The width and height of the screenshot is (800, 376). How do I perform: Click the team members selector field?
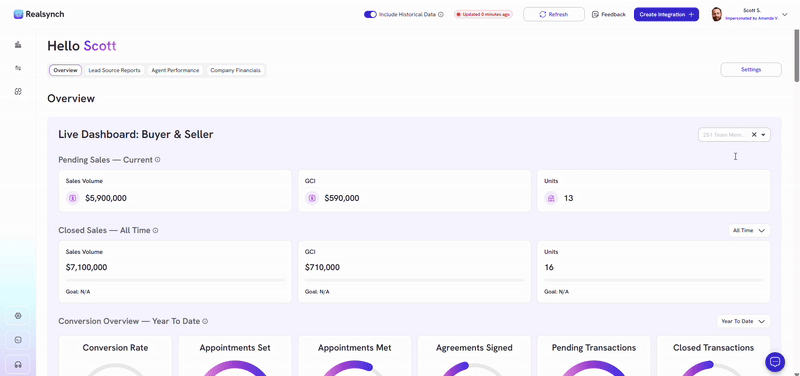coord(734,135)
